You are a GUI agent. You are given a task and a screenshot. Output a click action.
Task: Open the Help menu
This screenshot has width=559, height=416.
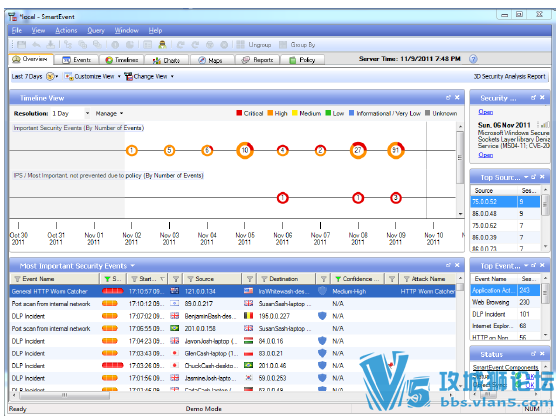[155, 31]
